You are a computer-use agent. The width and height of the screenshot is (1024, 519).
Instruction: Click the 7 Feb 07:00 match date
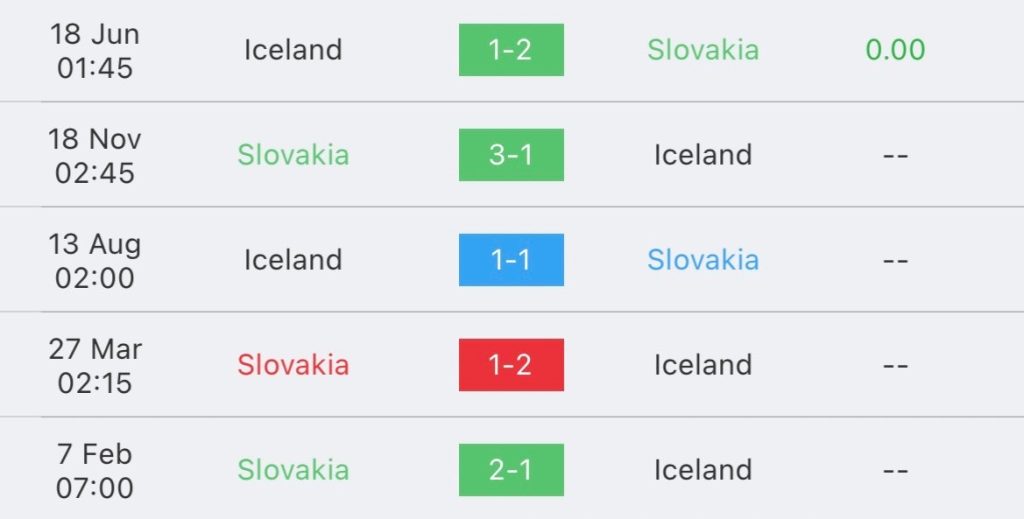coord(95,471)
